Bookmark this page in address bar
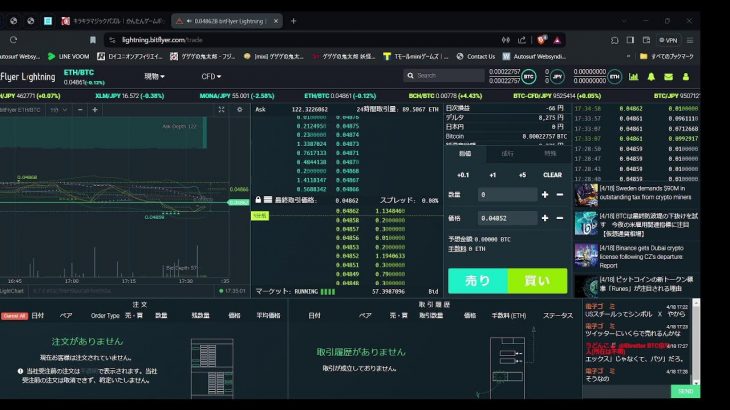The width and height of the screenshot is (730, 410). [x=93, y=40]
